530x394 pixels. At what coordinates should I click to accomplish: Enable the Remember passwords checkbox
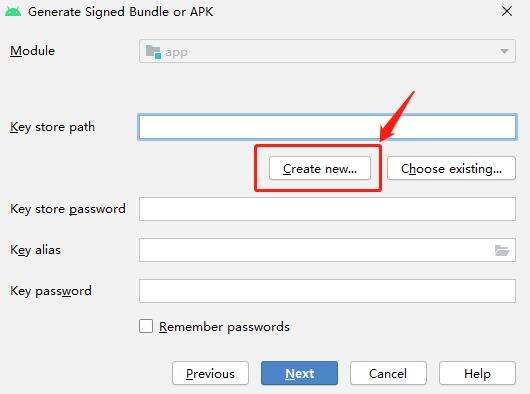(x=146, y=326)
